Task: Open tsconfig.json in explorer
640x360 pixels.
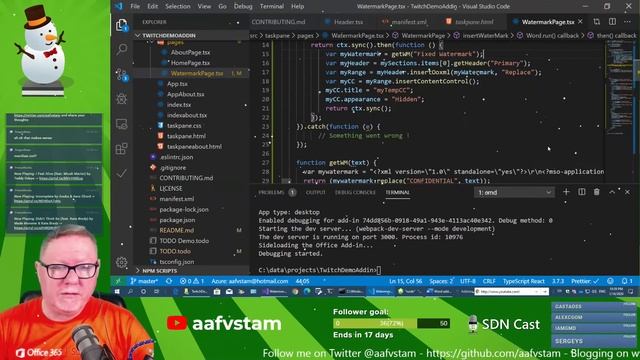Action: pos(176,262)
